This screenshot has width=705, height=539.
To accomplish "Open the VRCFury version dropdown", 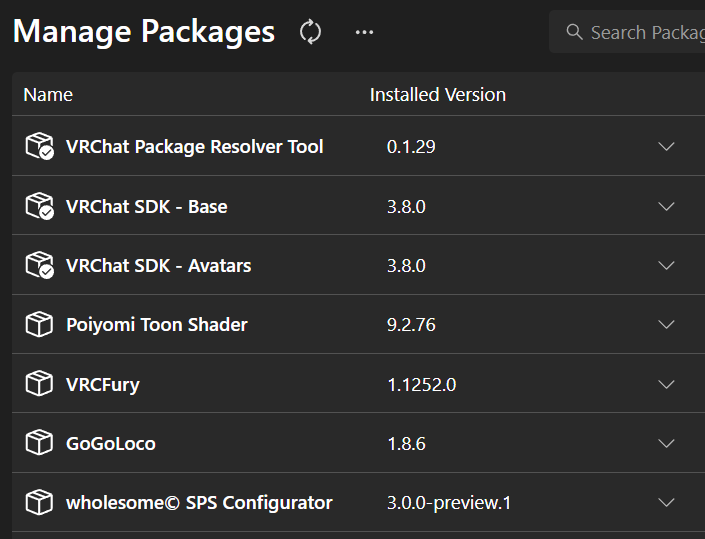I will tap(667, 384).
